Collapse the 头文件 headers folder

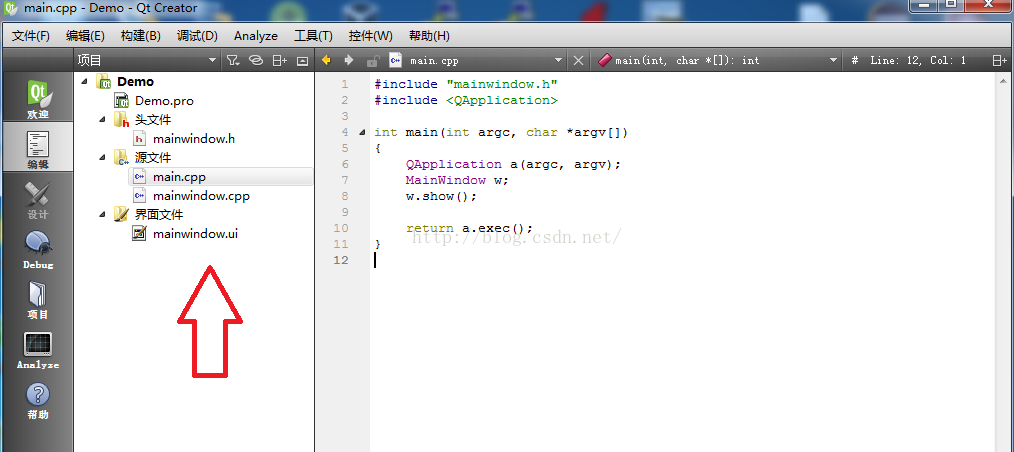pos(103,120)
